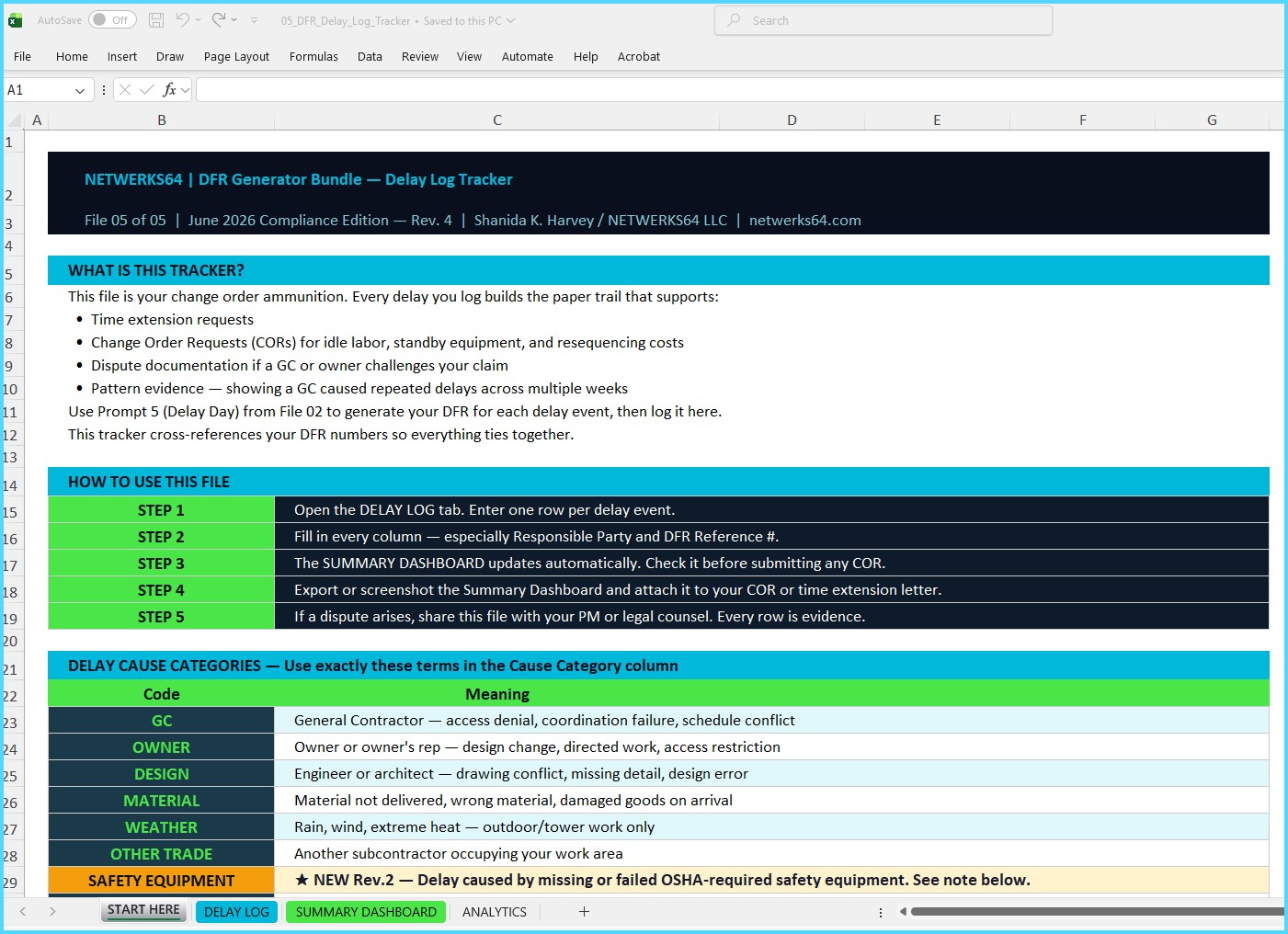The image size is (1288, 934).
Task: Open the File menu
Action: click(x=22, y=56)
